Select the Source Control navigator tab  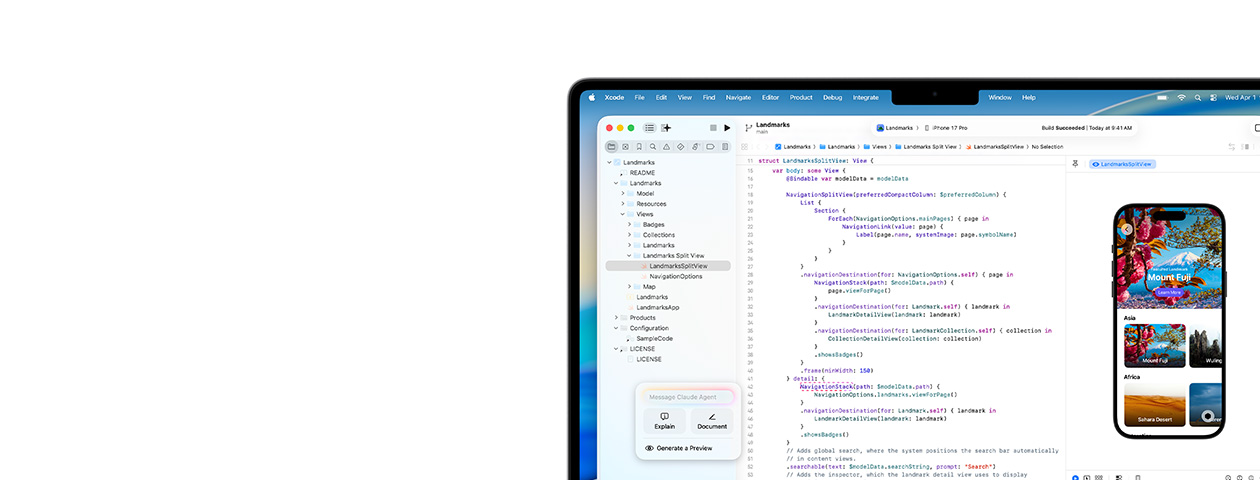625,146
